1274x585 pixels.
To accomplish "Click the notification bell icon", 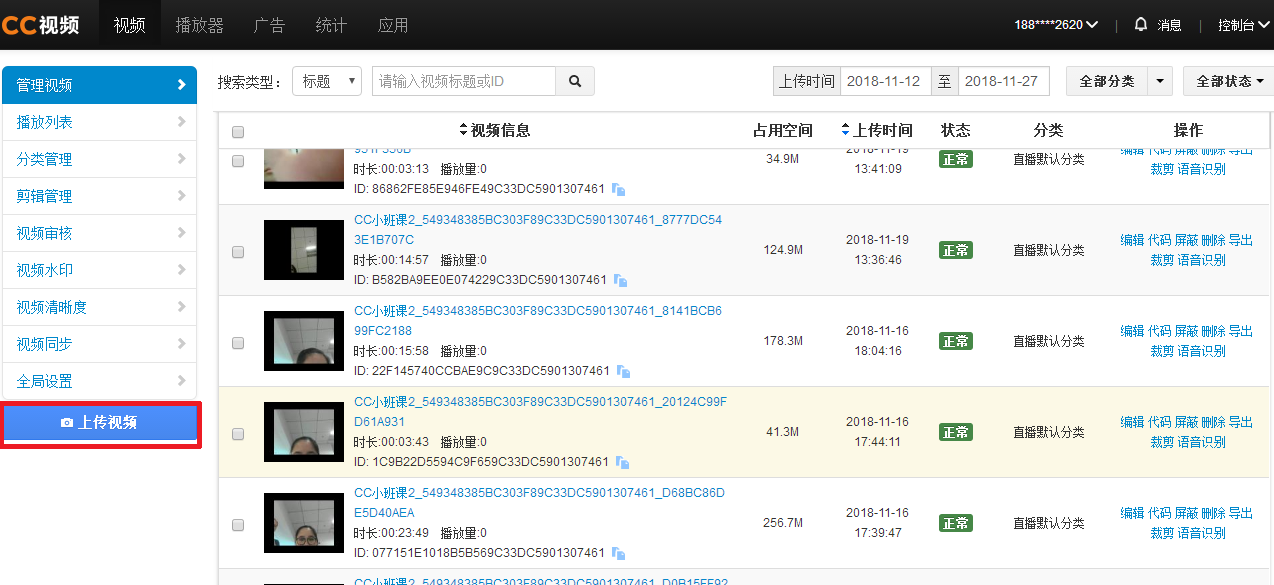I will (x=1140, y=25).
